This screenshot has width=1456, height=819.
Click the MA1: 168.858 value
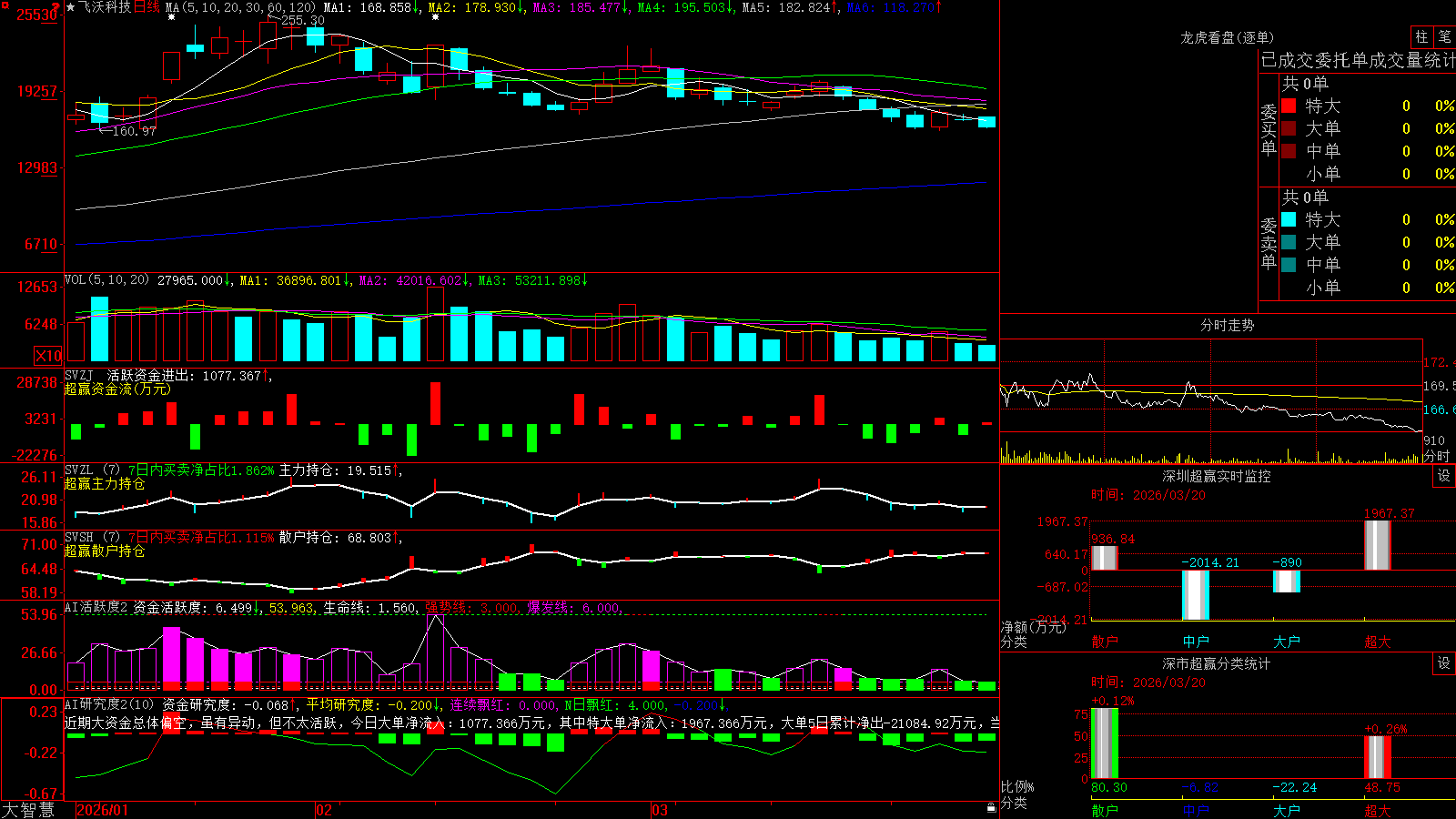point(368,7)
